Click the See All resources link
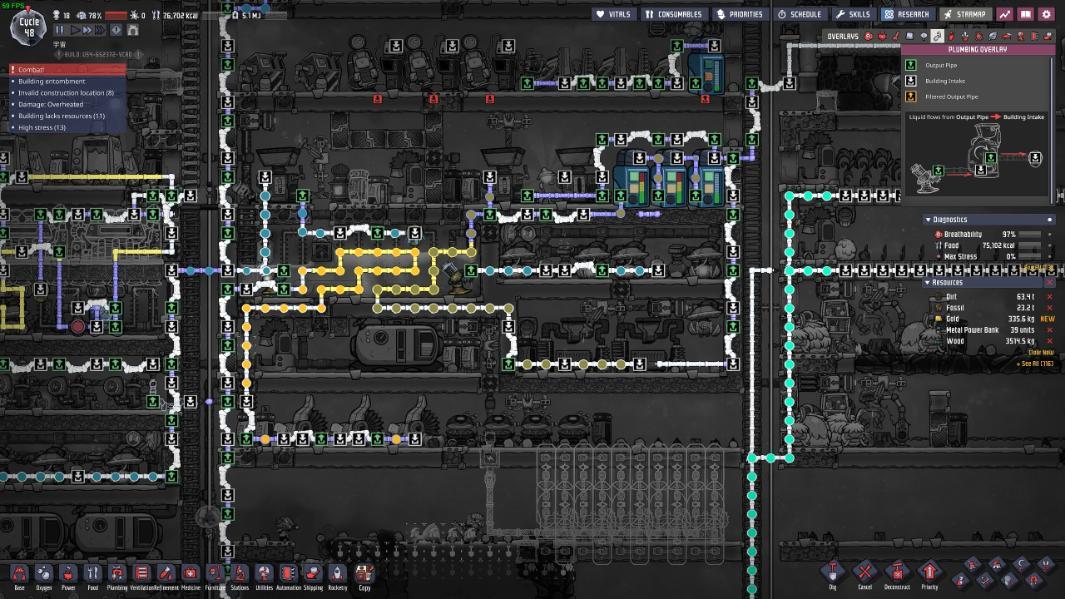 coord(1035,364)
